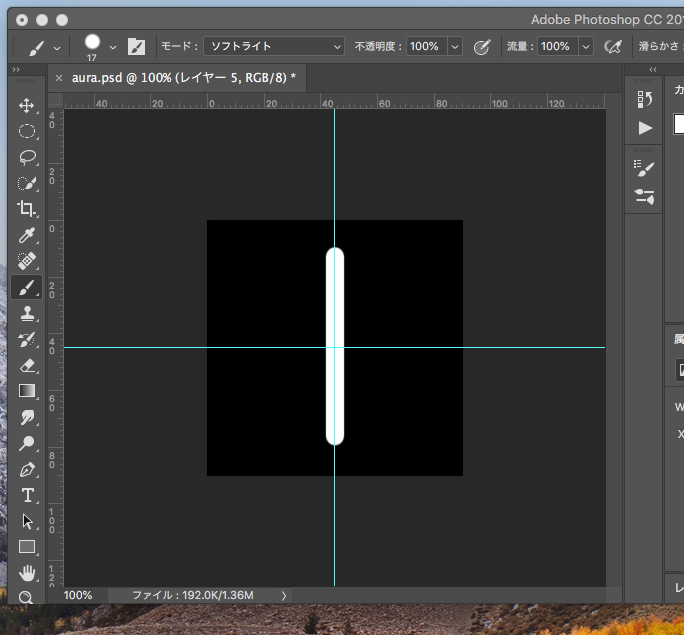Select the Healing Brush tool

click(27, 261)
